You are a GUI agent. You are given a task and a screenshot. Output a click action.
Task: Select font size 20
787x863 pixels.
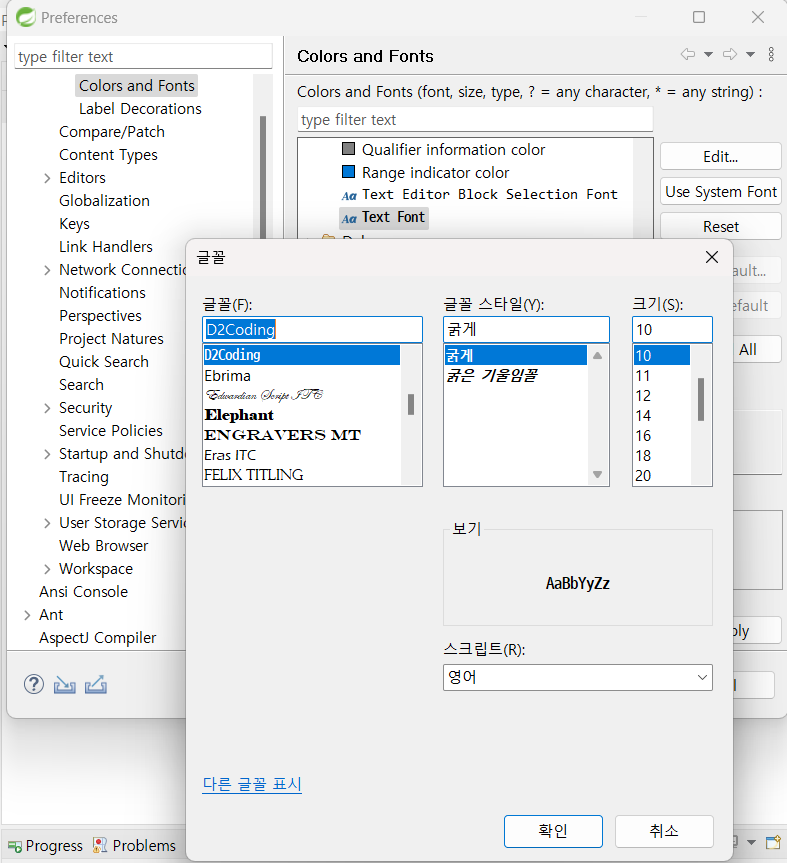(661, 476)
